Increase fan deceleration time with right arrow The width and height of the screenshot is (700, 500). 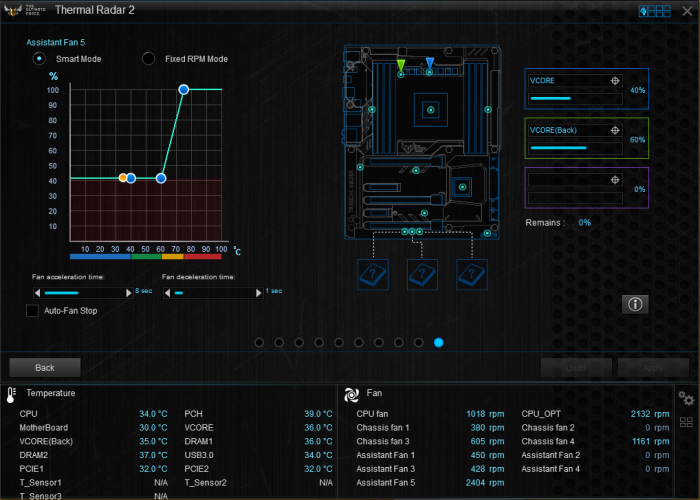pos(258,293)
